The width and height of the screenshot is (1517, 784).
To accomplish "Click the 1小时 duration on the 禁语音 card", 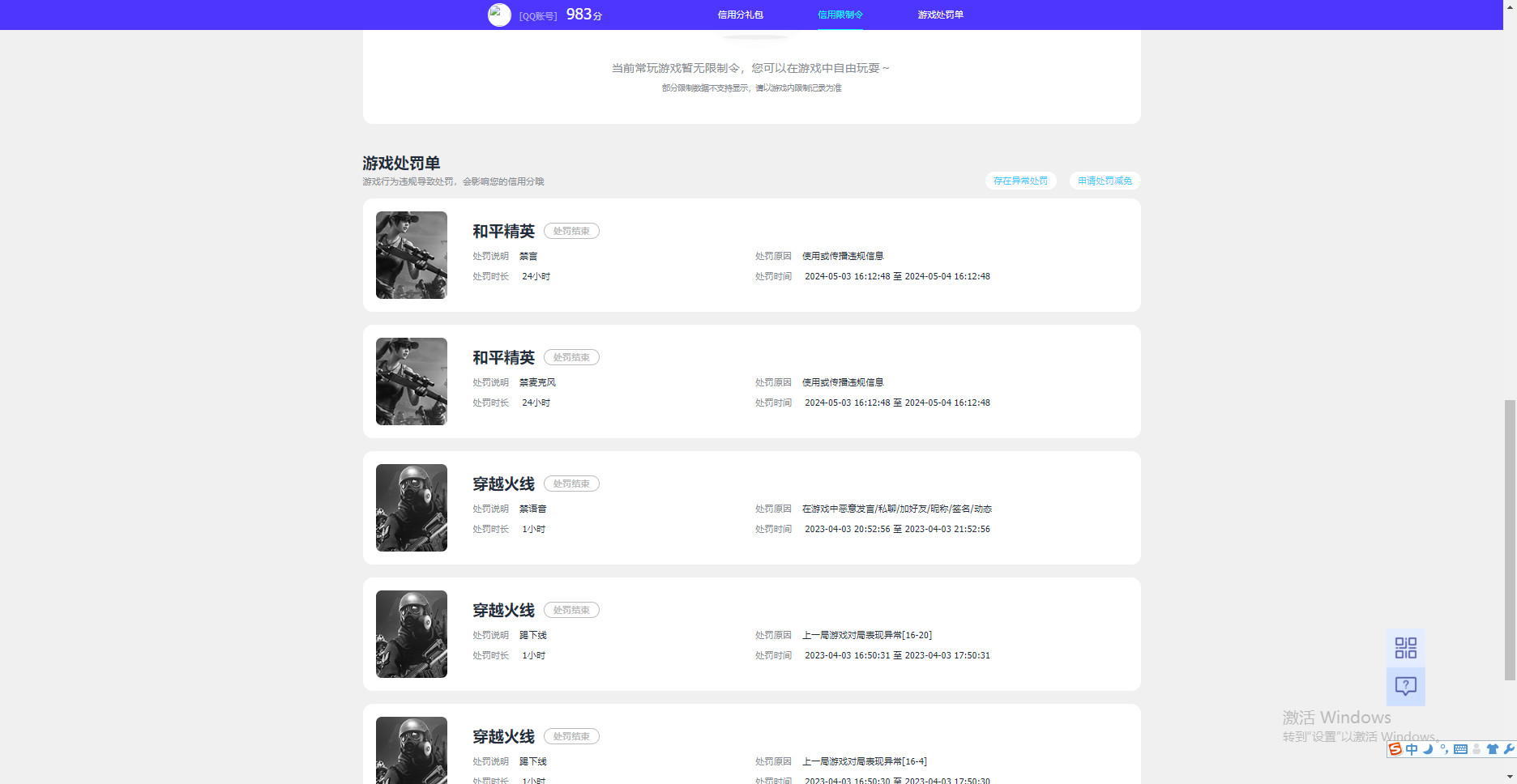I will [533, 529].
